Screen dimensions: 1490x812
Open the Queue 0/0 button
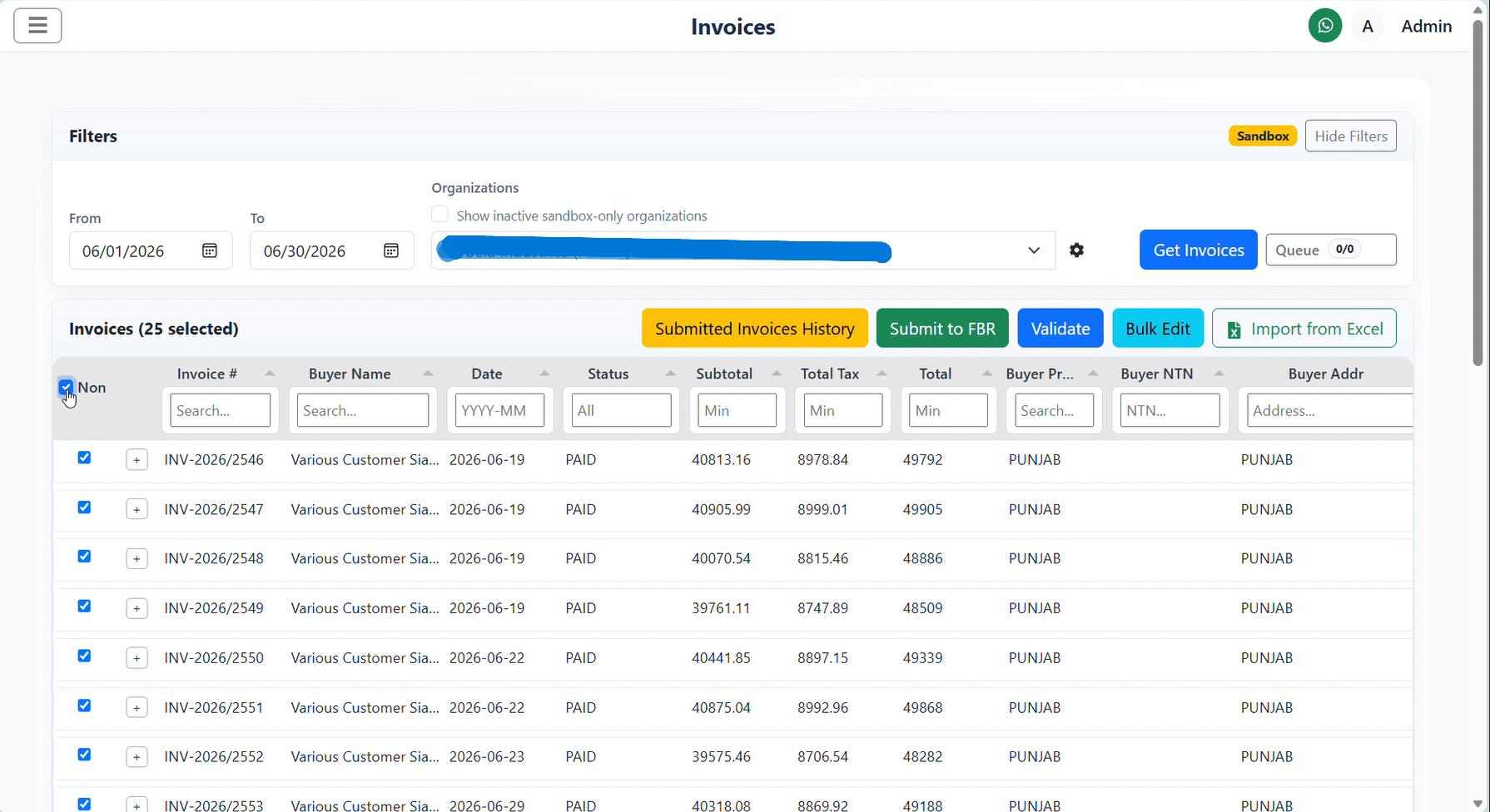point(1331,250)
